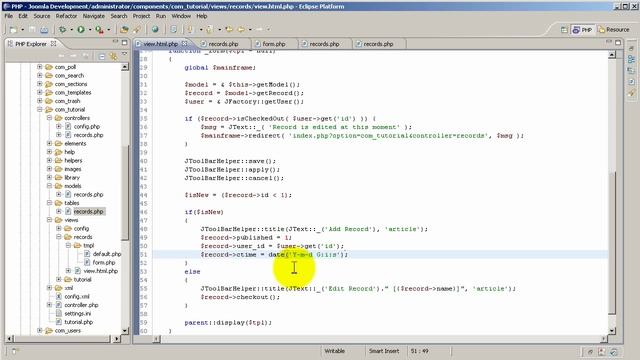Click the top fast-view icon in right trim

[631, 48]
